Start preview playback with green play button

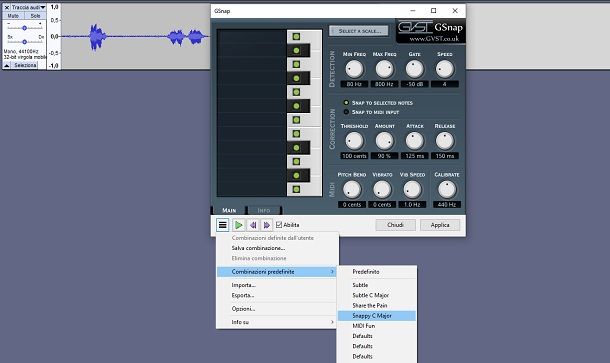tap(238, 225)
